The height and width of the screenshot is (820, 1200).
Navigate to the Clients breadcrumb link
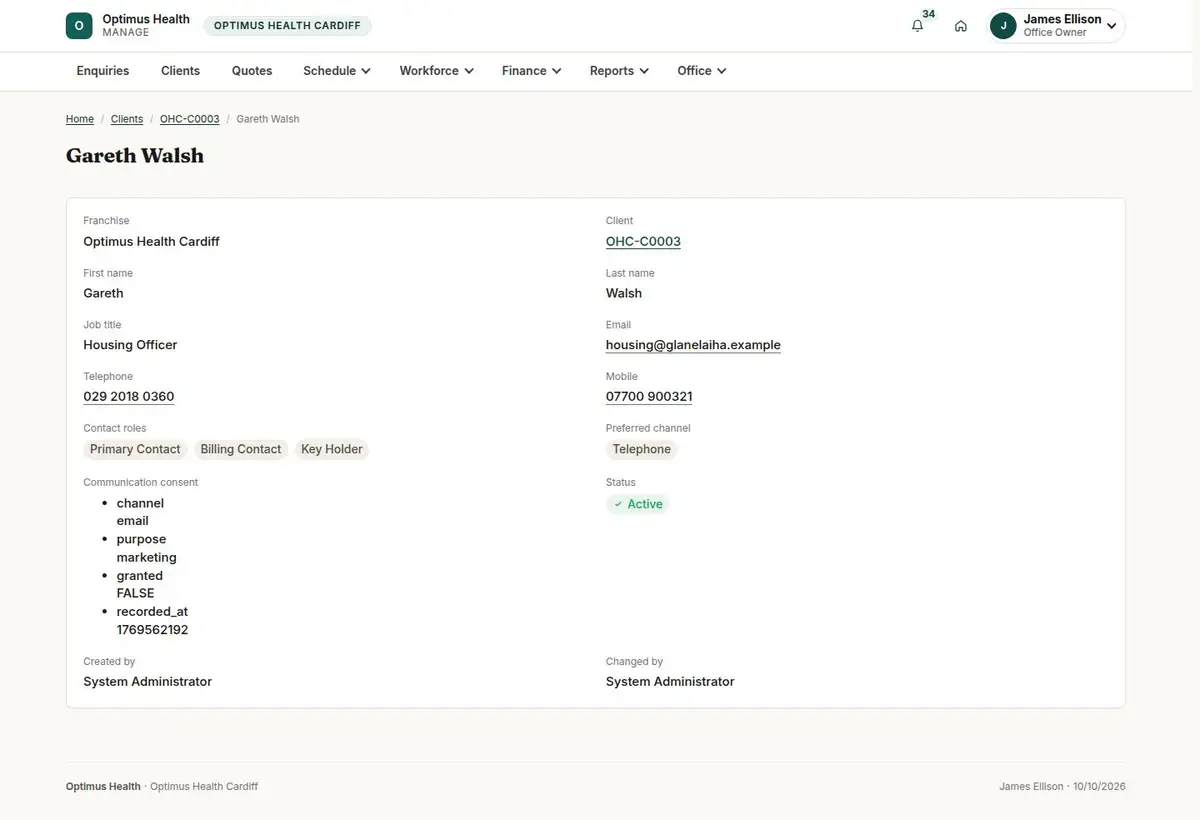point(127,119)
